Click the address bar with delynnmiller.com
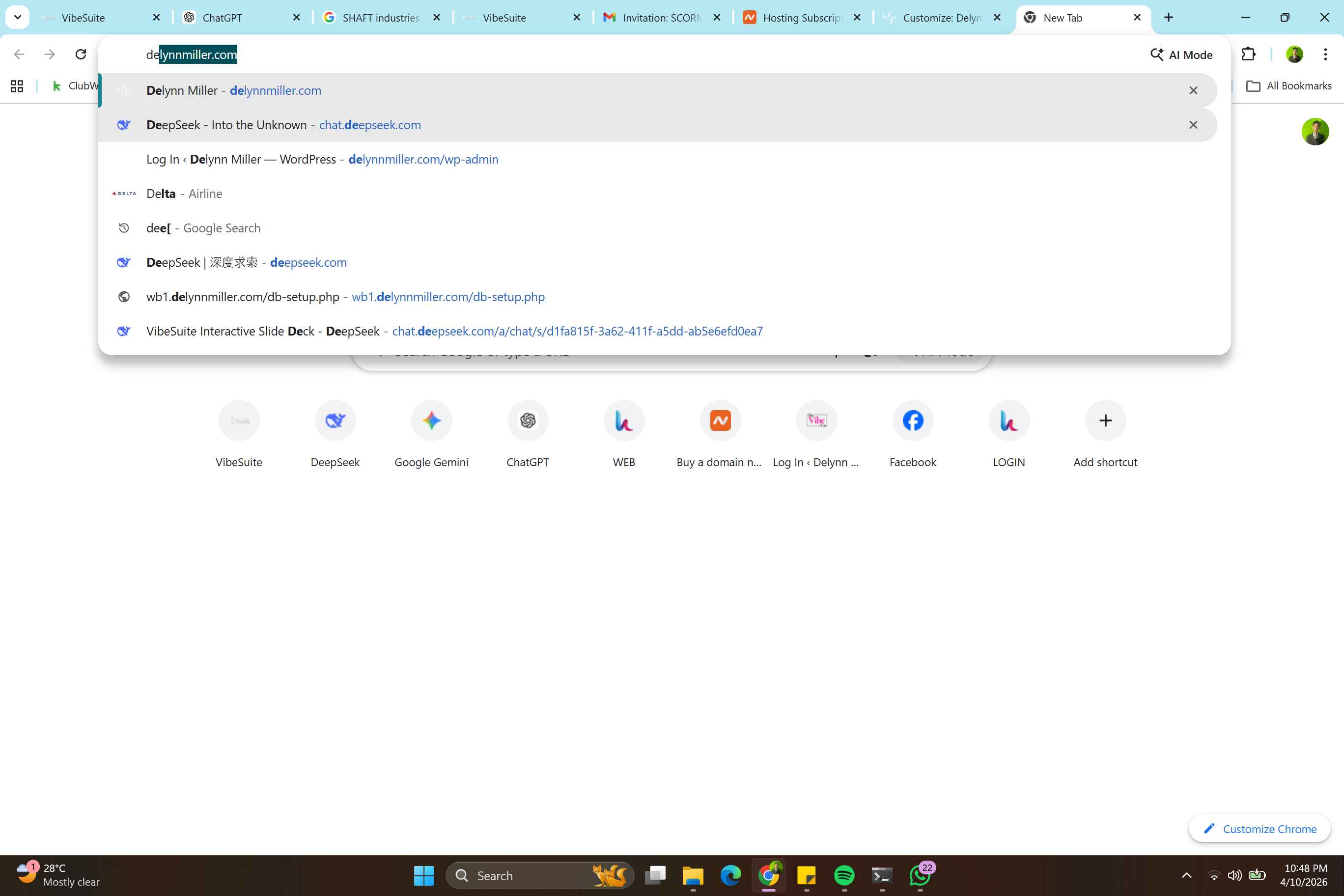Screen dimensions: 1344x896 [x=629, y=55]
